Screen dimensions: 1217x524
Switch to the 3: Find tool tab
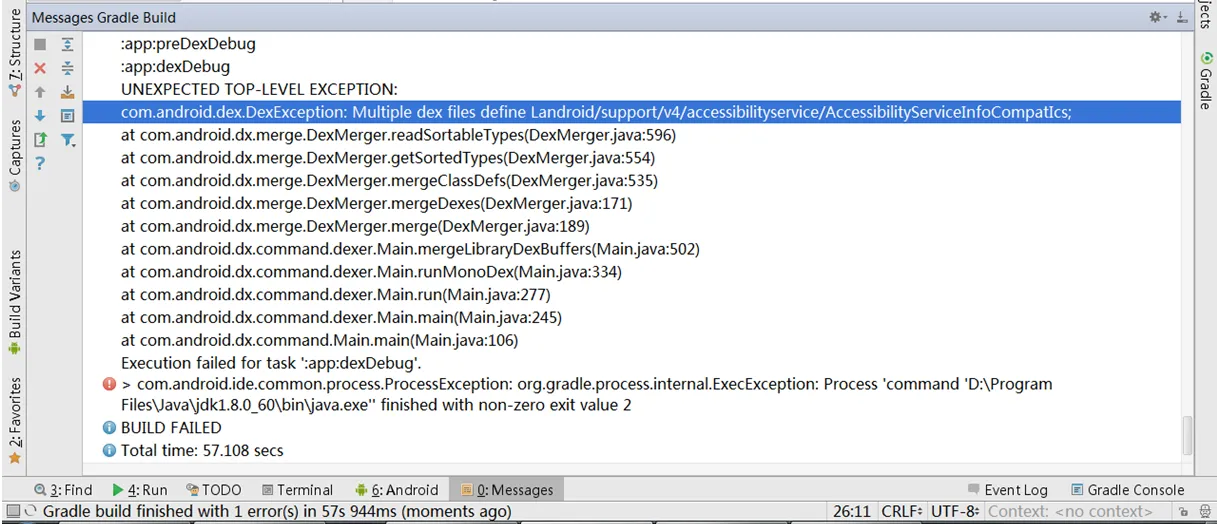[63, 490]
